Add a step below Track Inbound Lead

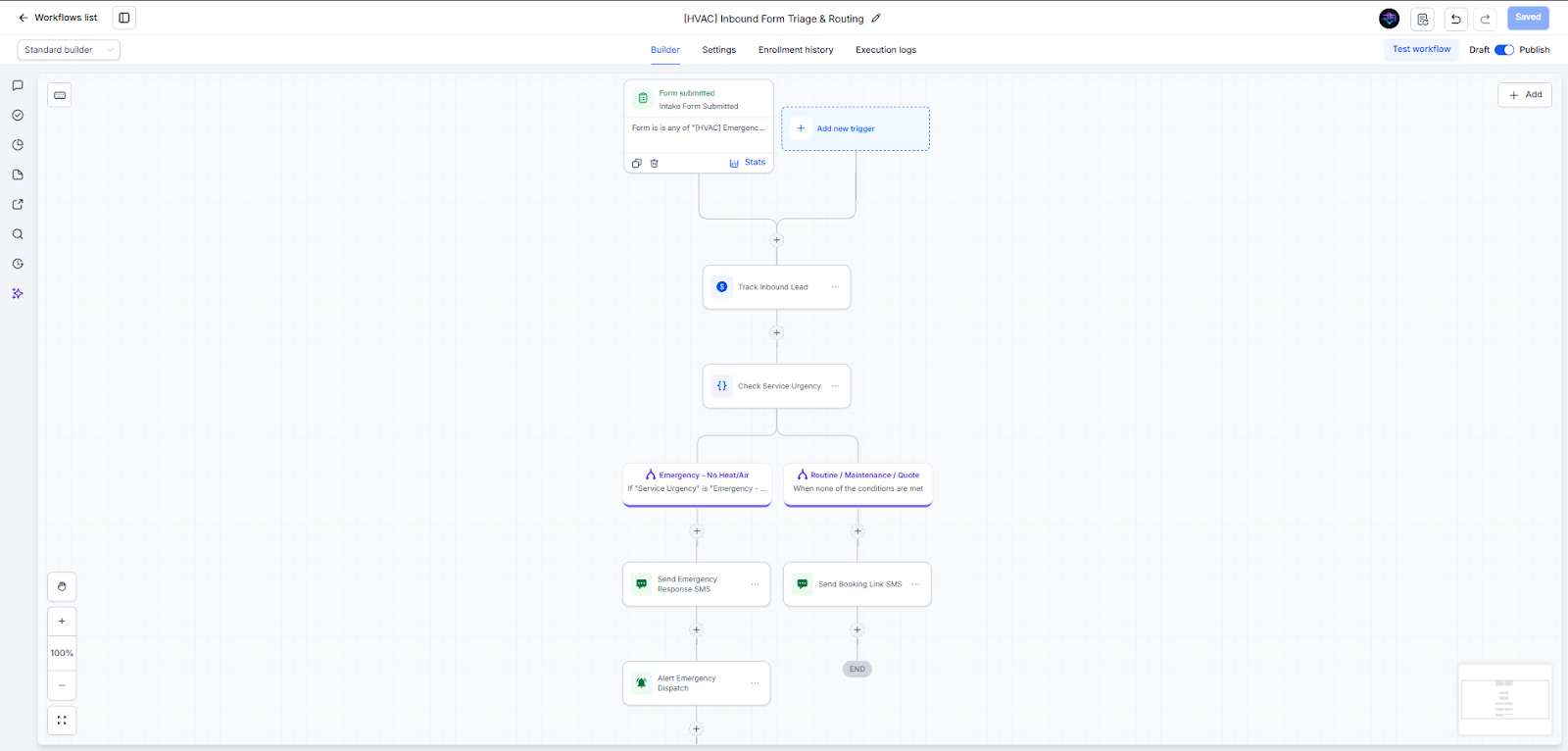[x=777, y=333]
